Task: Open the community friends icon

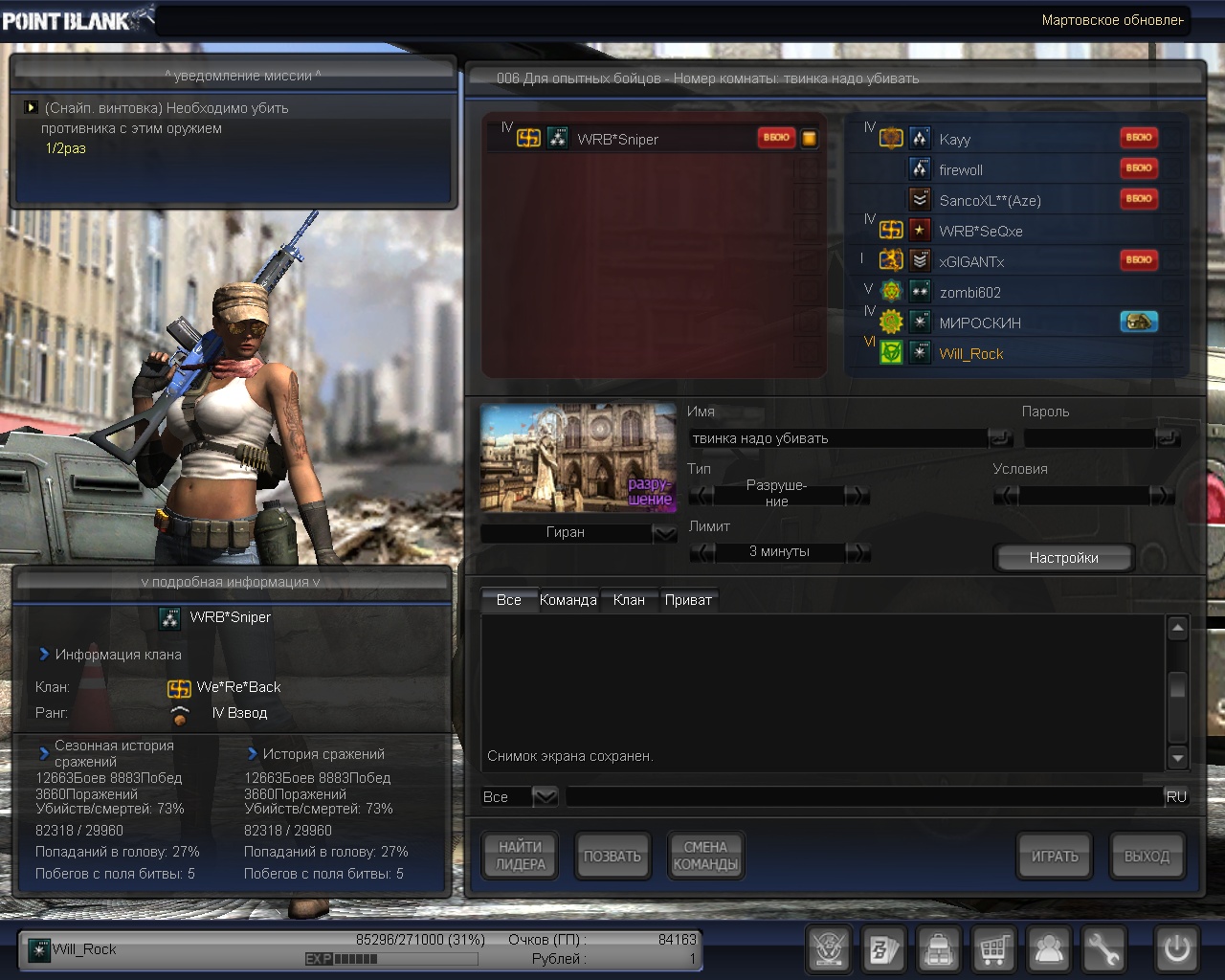Action: coord(1049,949)
